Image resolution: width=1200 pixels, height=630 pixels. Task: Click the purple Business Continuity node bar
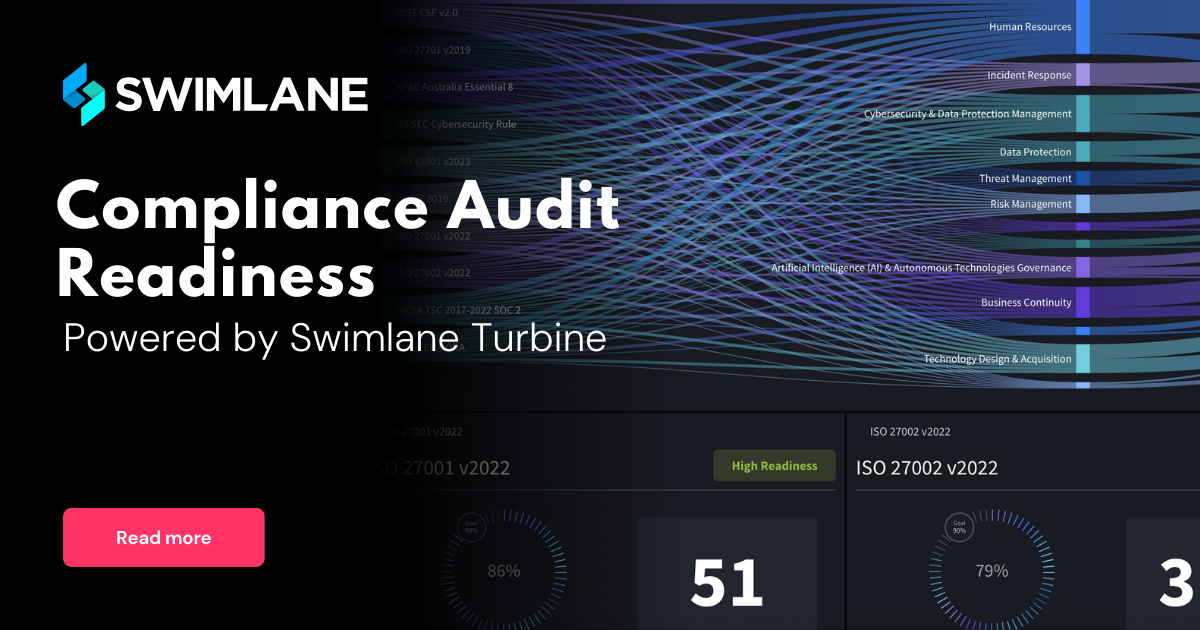coord(1083,302)
